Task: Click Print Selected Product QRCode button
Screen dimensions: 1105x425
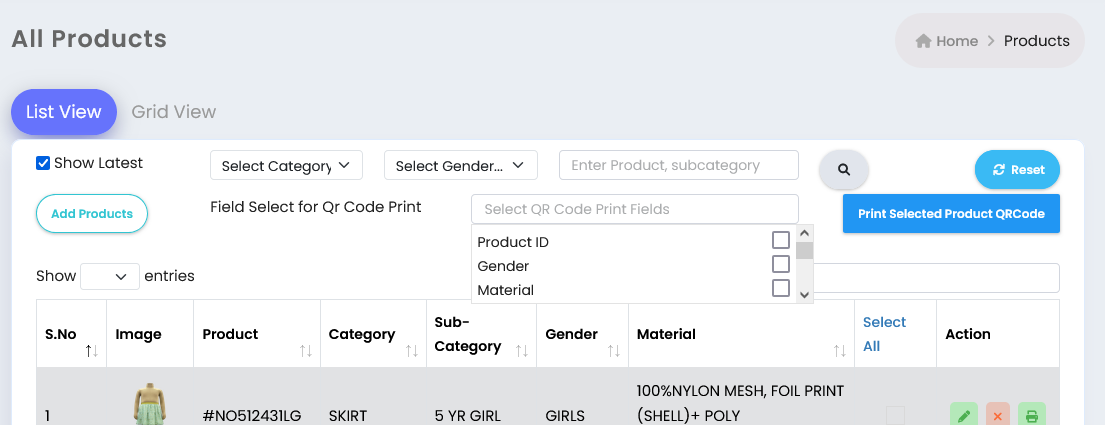Action: coord(951,214)
